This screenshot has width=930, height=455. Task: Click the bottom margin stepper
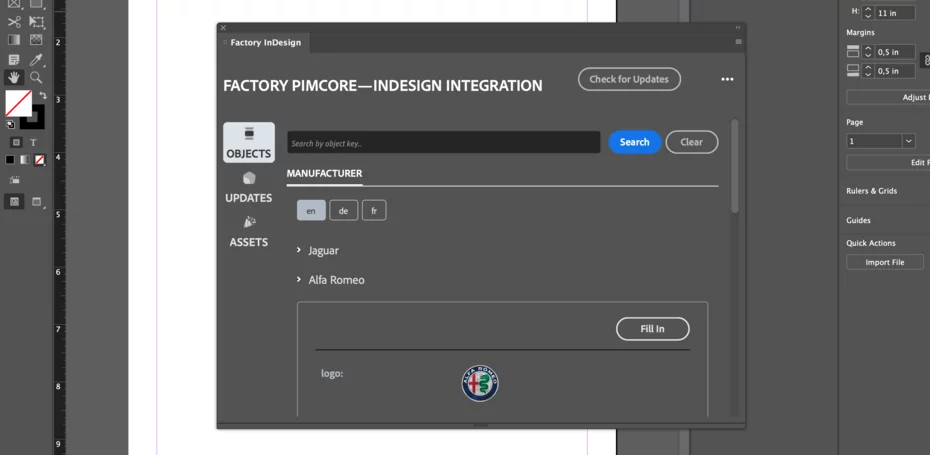click(868, 71)
